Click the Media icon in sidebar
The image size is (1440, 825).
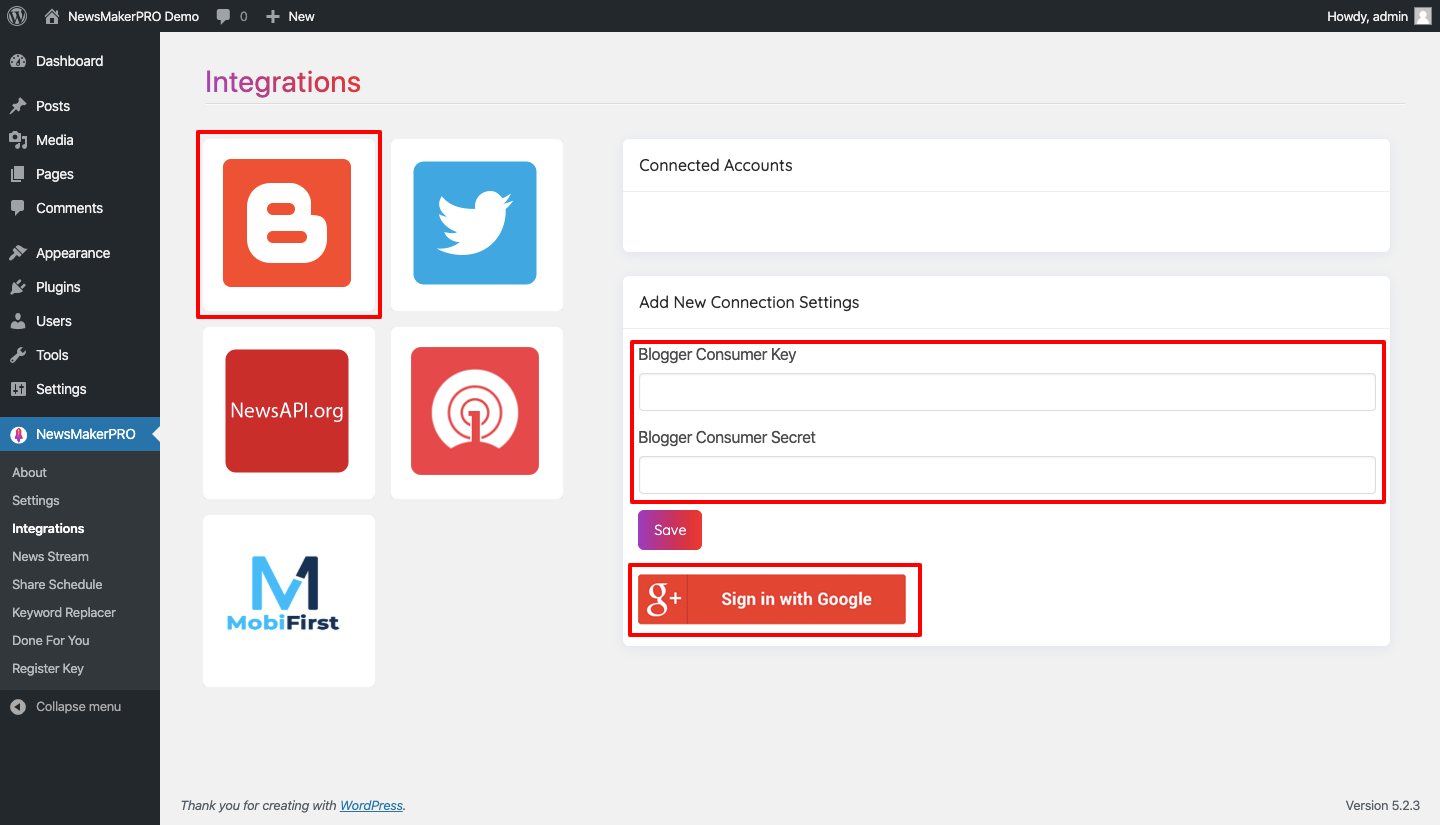pyautogui.click(x=18, y=140)
